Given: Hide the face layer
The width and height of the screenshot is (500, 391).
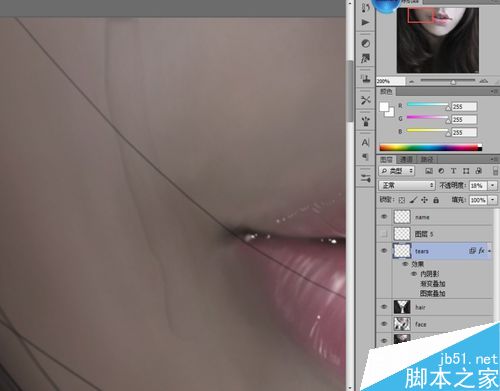Looking at the screenshot, I should (x=384, y=324).
